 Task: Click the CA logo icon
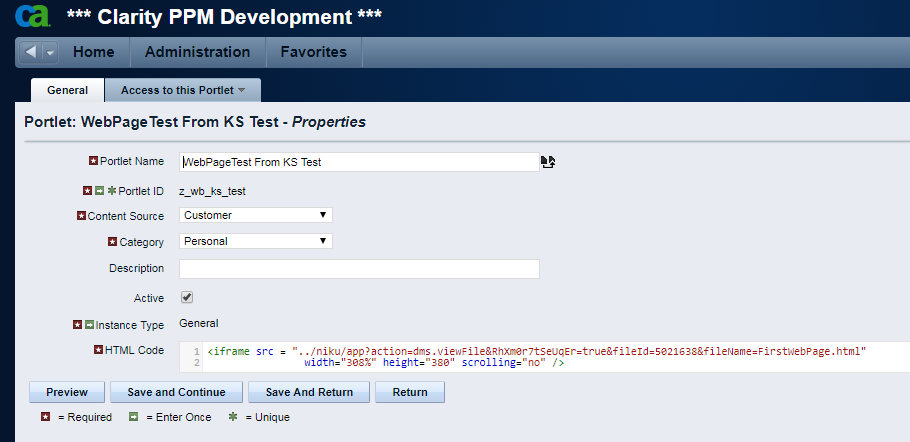tap(33, 16)
